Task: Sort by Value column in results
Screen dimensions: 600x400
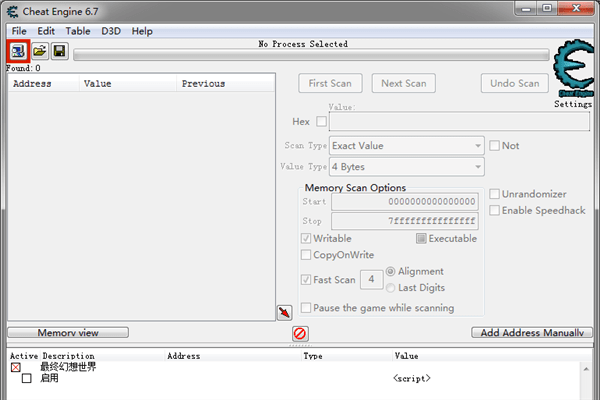Action: tap(128, 83)
